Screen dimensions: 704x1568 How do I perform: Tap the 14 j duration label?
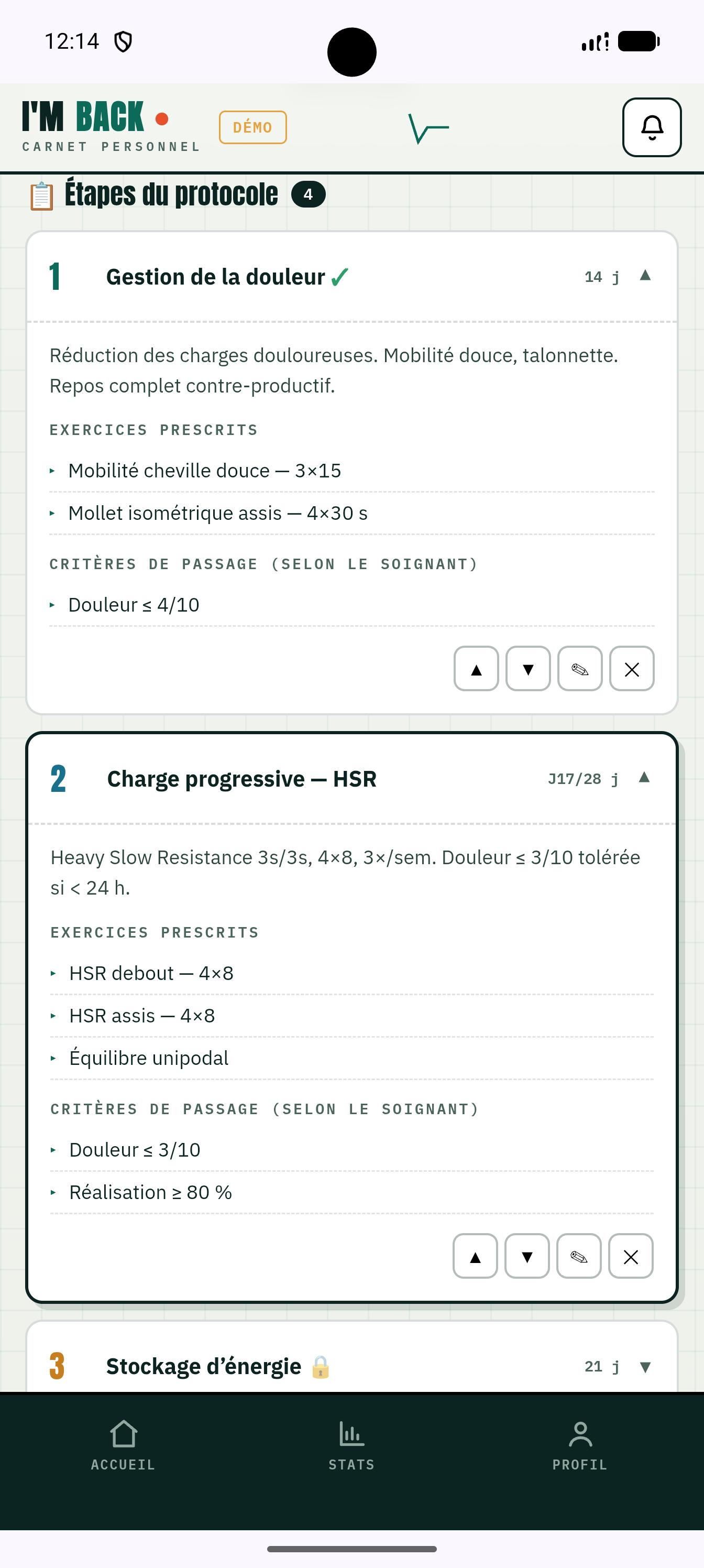click(602, 277)
